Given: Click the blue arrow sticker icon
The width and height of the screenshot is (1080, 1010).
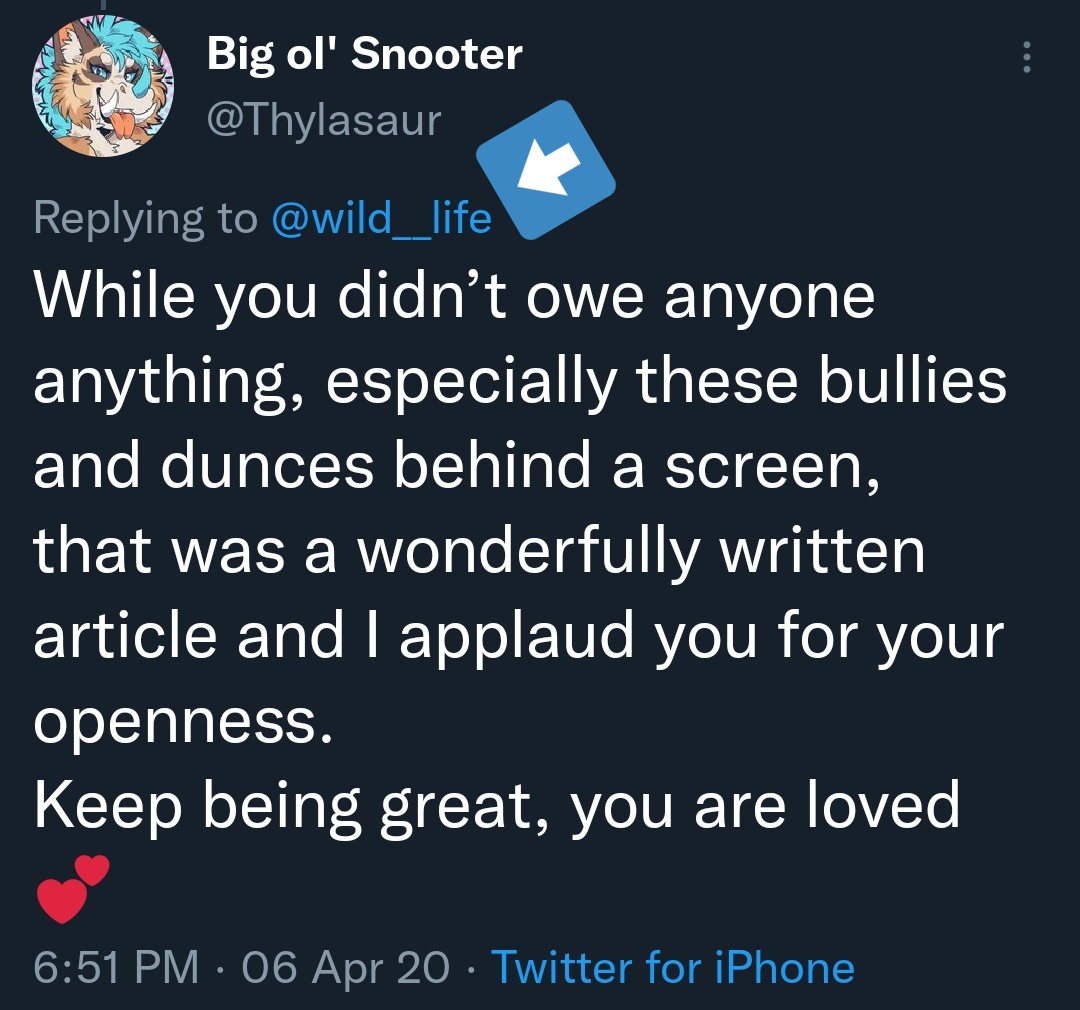Looking at the screenshot, I should (546, 170).
